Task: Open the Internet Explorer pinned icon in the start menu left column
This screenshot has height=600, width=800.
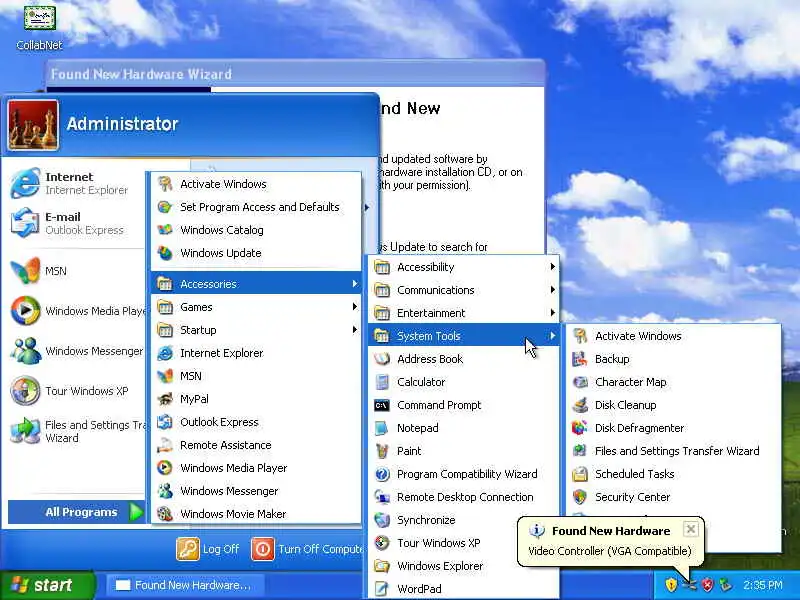Action: (25, 183)
